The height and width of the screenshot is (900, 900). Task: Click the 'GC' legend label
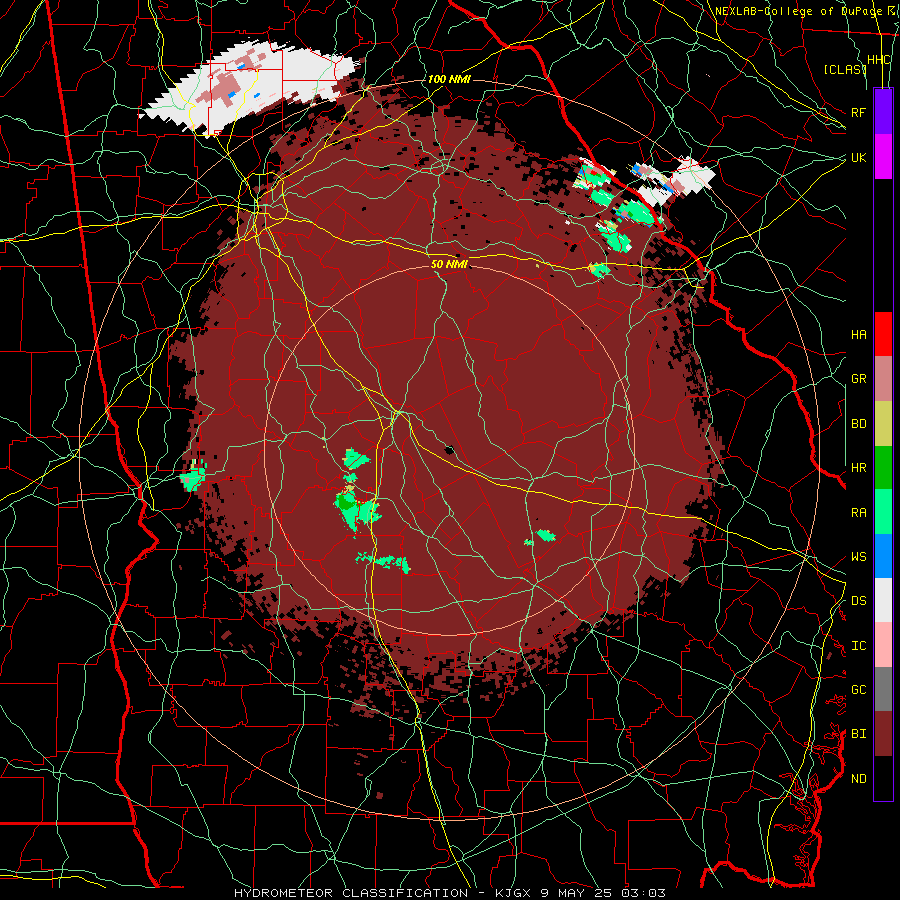pyautogui.click(x=859, y=690)
